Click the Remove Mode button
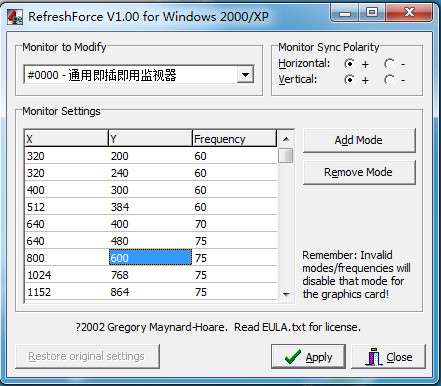441x386 pixels. [x=359, y=172]
